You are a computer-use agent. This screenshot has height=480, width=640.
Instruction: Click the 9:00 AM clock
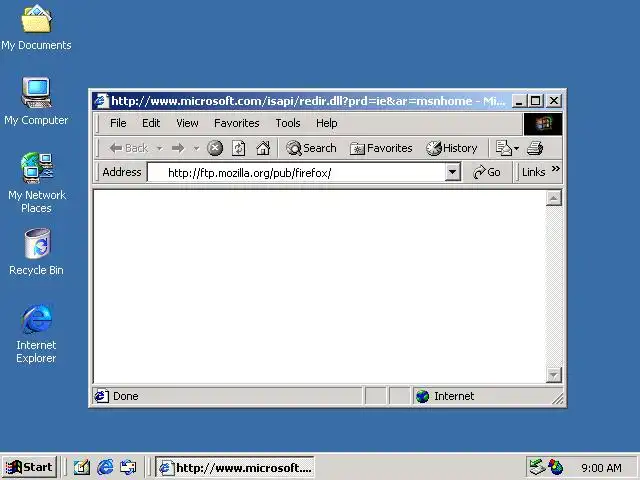(601, 468)
